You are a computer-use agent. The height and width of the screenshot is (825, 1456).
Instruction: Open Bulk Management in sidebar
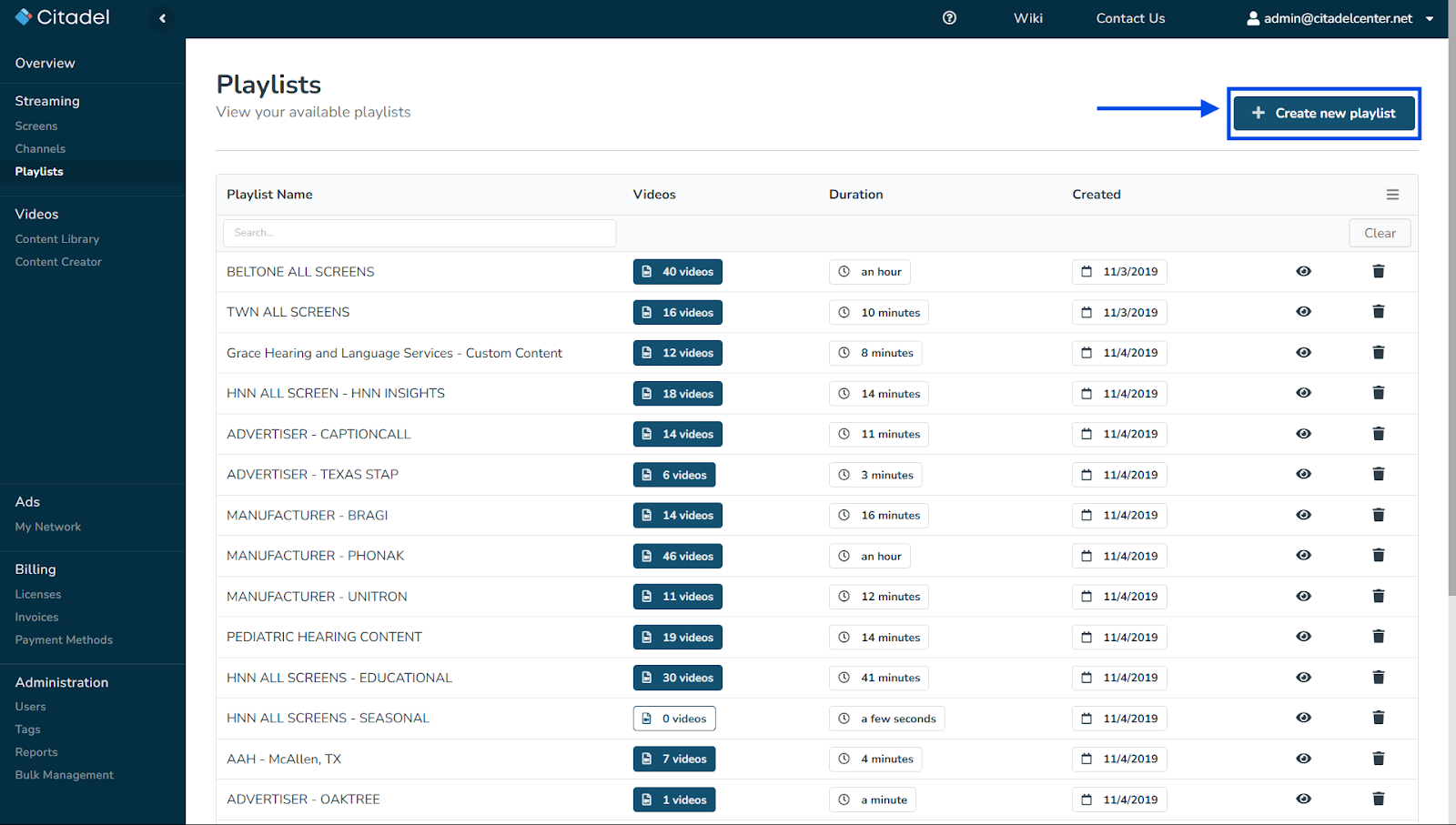(65, 775)
